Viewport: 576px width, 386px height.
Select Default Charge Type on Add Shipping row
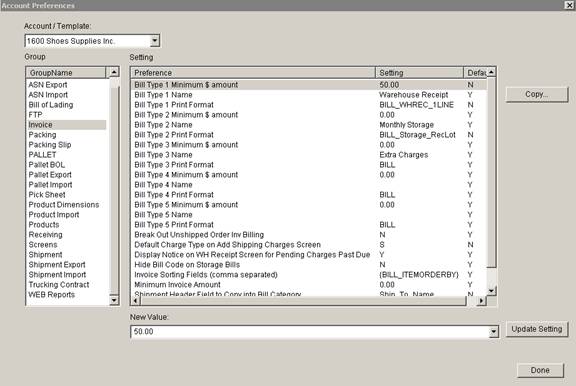[309, 245]
